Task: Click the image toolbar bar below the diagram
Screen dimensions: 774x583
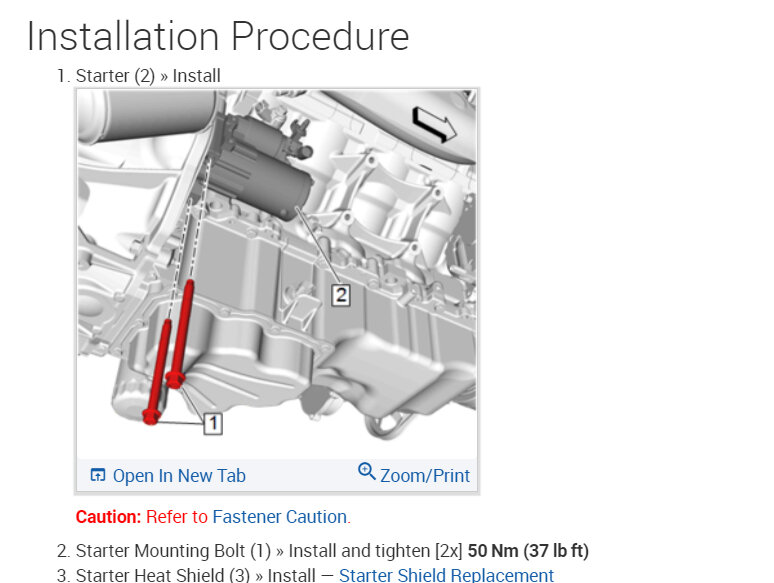Action: coord(277,475)
